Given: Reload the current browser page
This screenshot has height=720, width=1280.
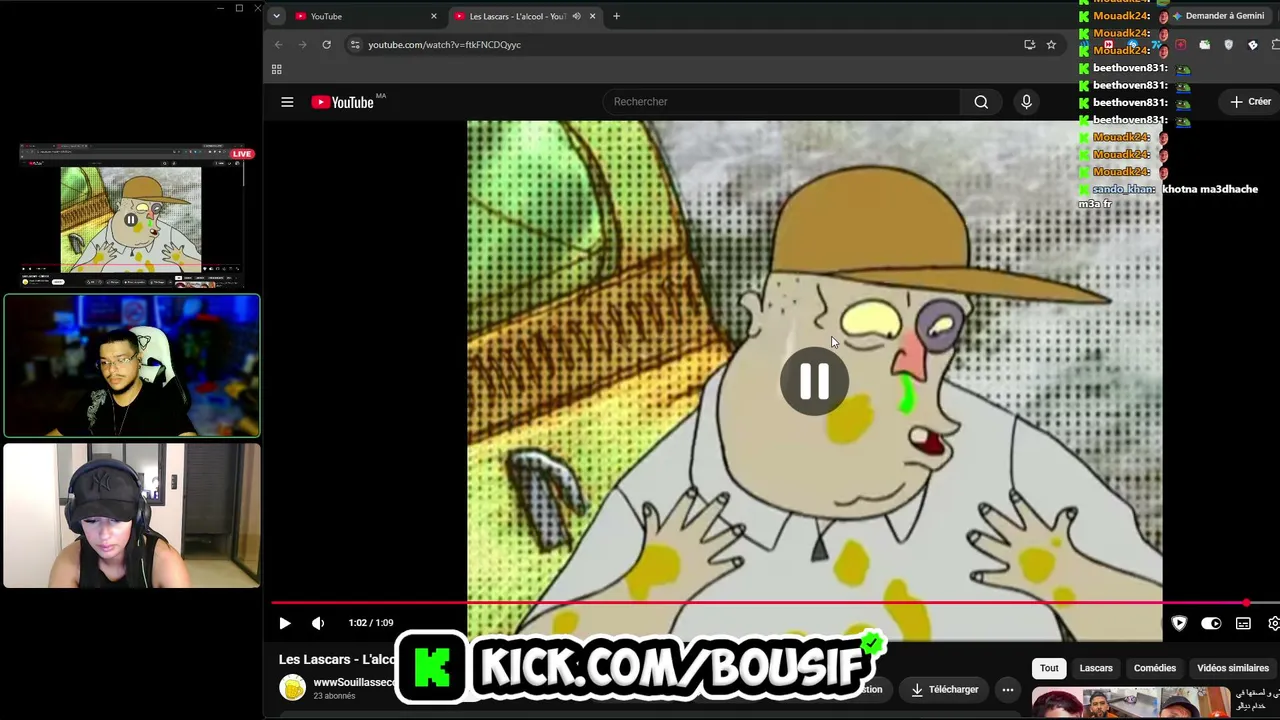Looking at the screenshot, I should point(326,45).
